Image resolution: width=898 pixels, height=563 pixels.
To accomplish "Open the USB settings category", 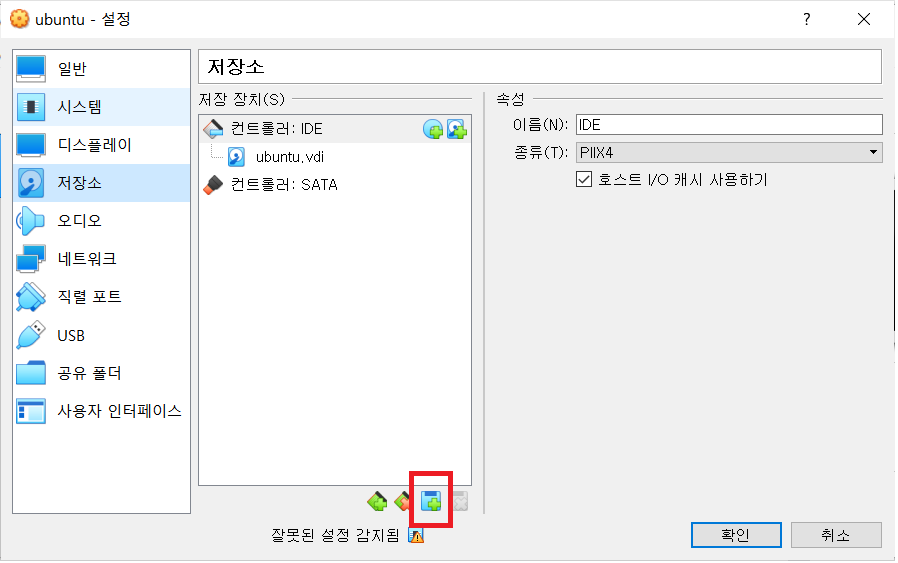I will click(102, 335).
